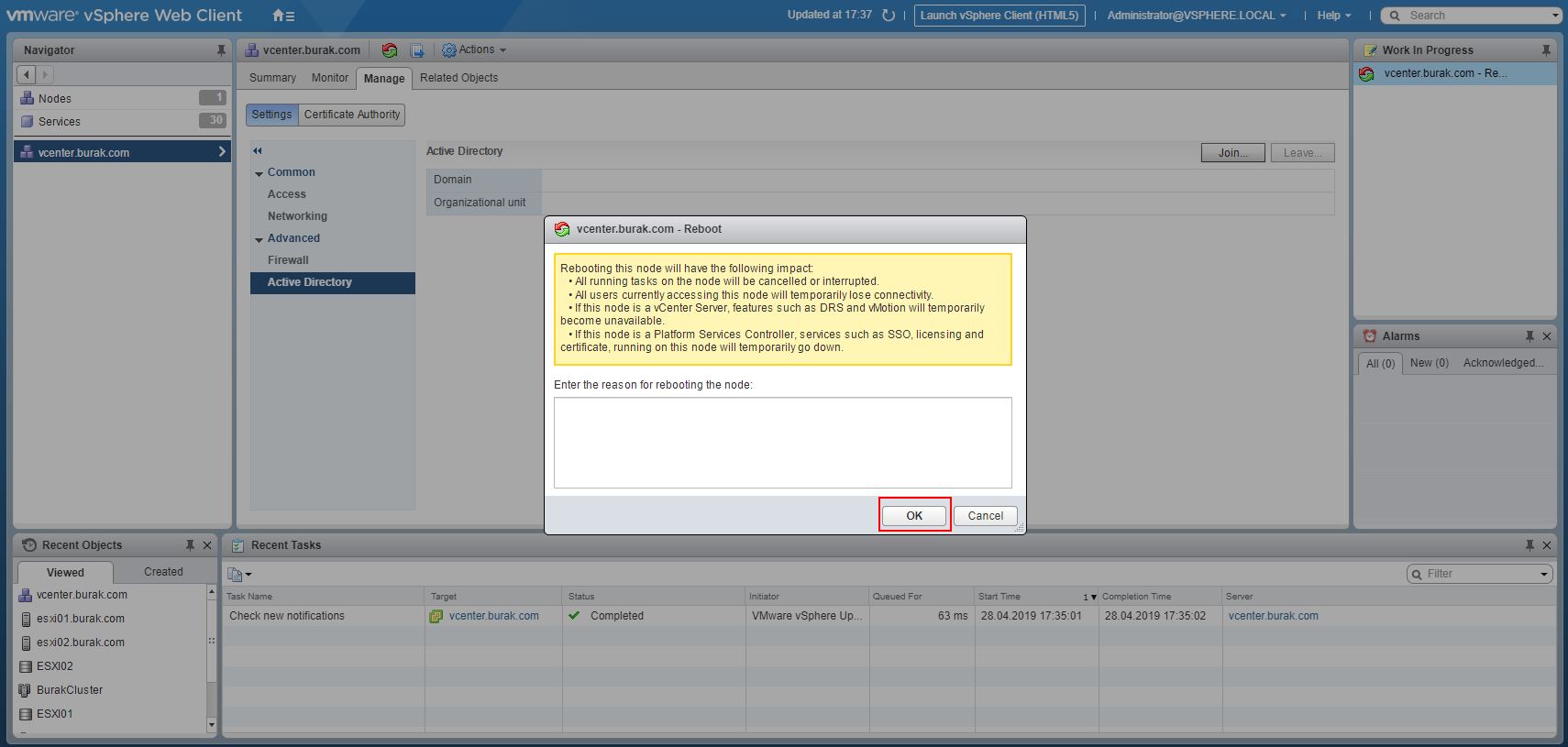Sort tasks by Start Time column
This screenshot has height=747, width=1568.
point(1035,596)
